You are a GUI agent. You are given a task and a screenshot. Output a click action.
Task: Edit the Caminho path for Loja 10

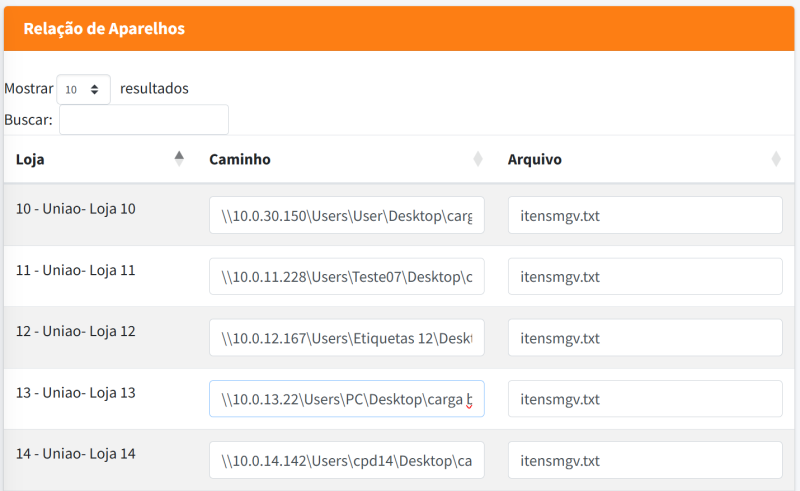[x=346, y=215]
